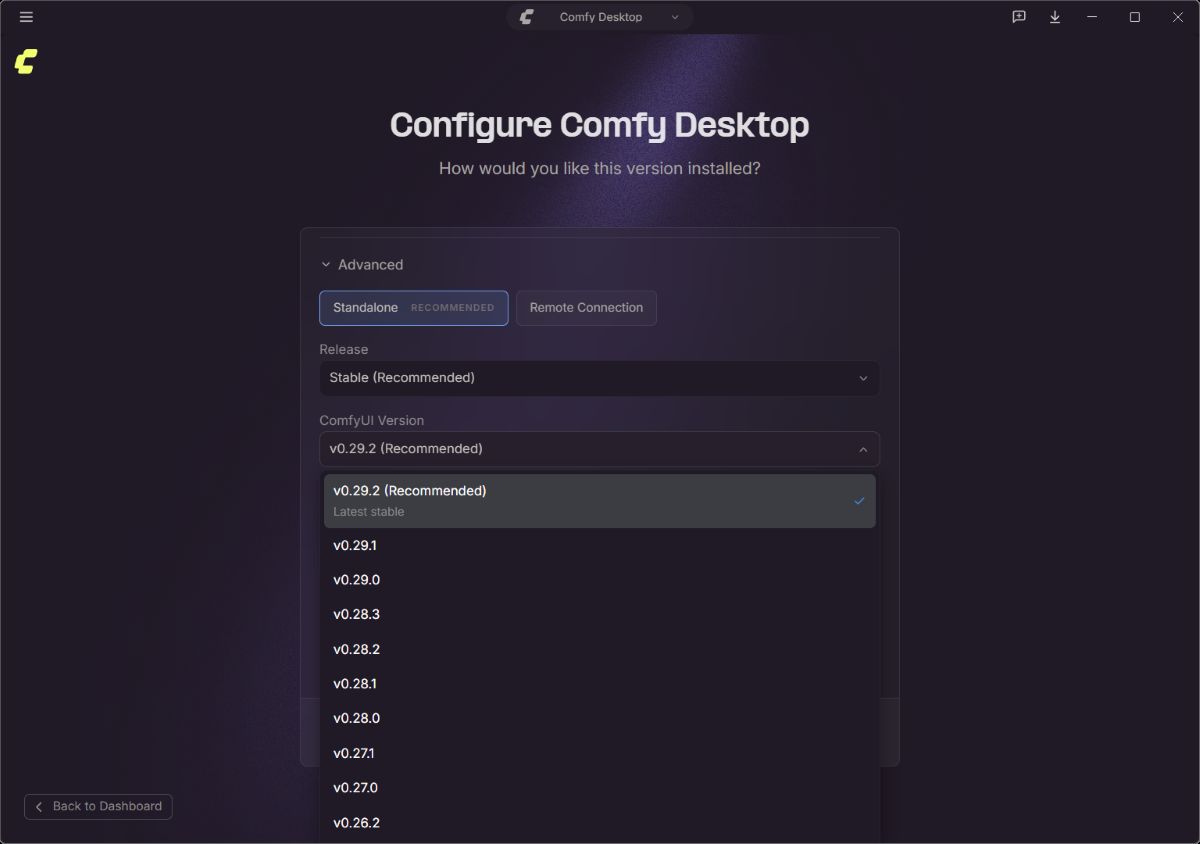Click the Comfy logo in title selector
This screenshot has height=844, width=1200.
(x=527, y=17)
